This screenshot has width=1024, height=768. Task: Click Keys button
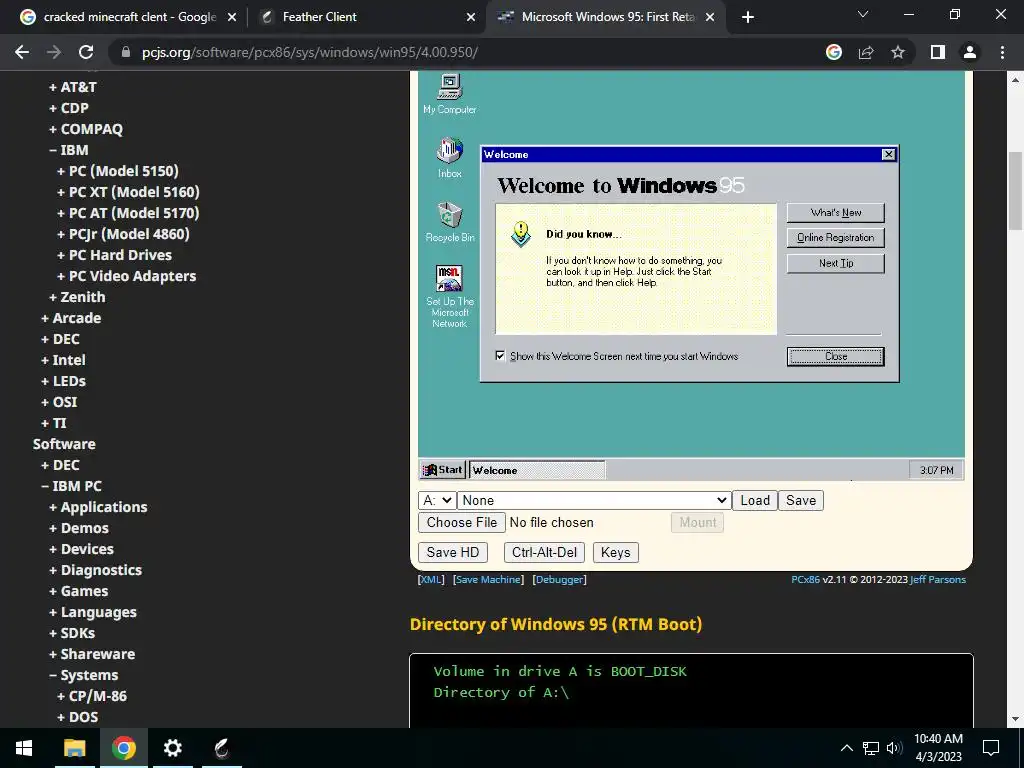(x=615, y=552)
